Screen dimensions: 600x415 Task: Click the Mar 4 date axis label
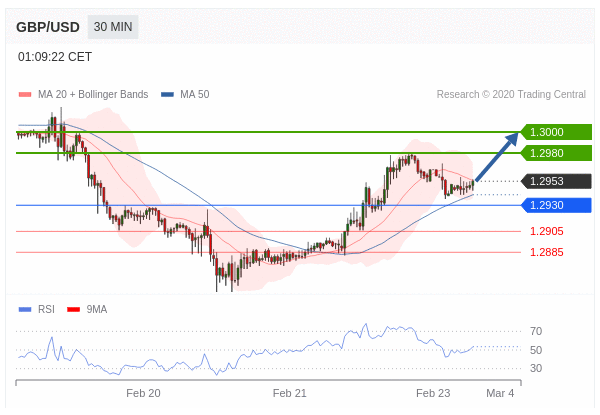tap(500, 393)
